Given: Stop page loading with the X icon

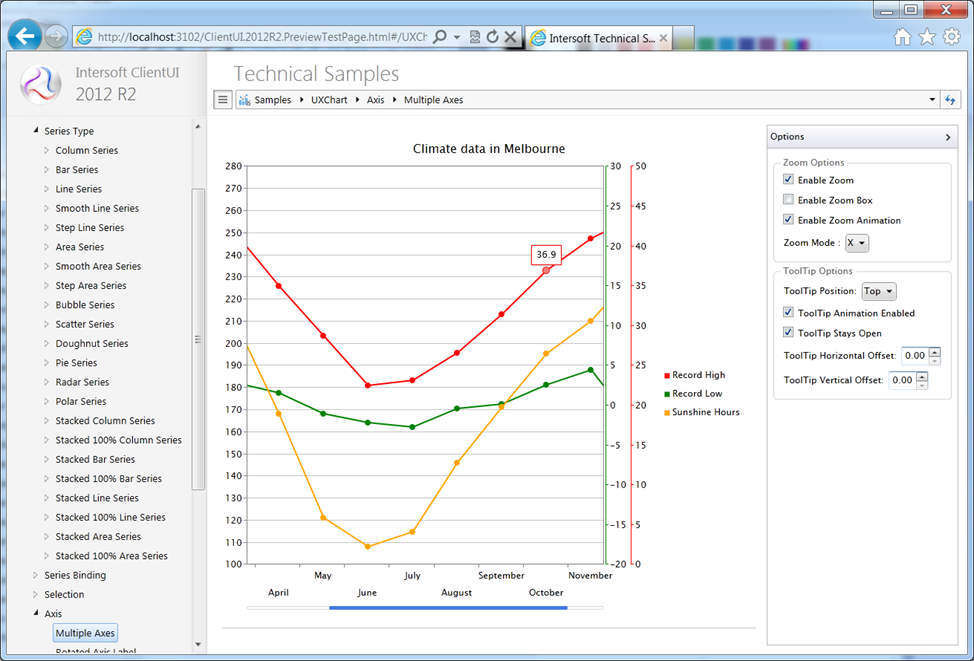Looking at the screenshot, I should coord(511,37).
